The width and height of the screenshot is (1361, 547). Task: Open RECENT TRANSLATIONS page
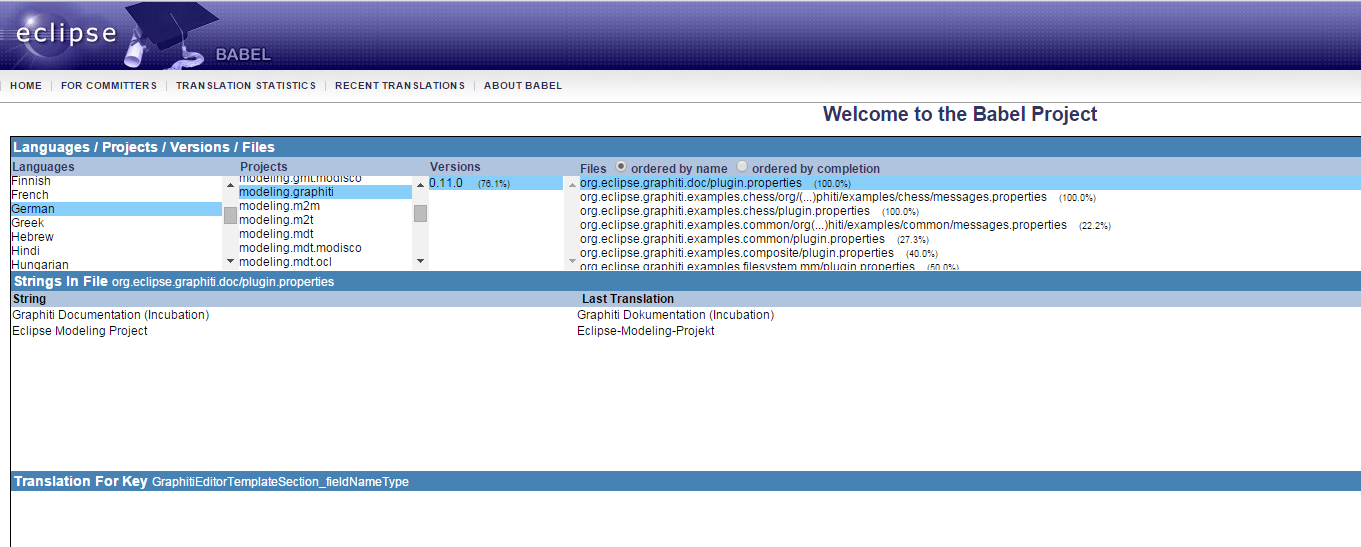coord(400,86)
